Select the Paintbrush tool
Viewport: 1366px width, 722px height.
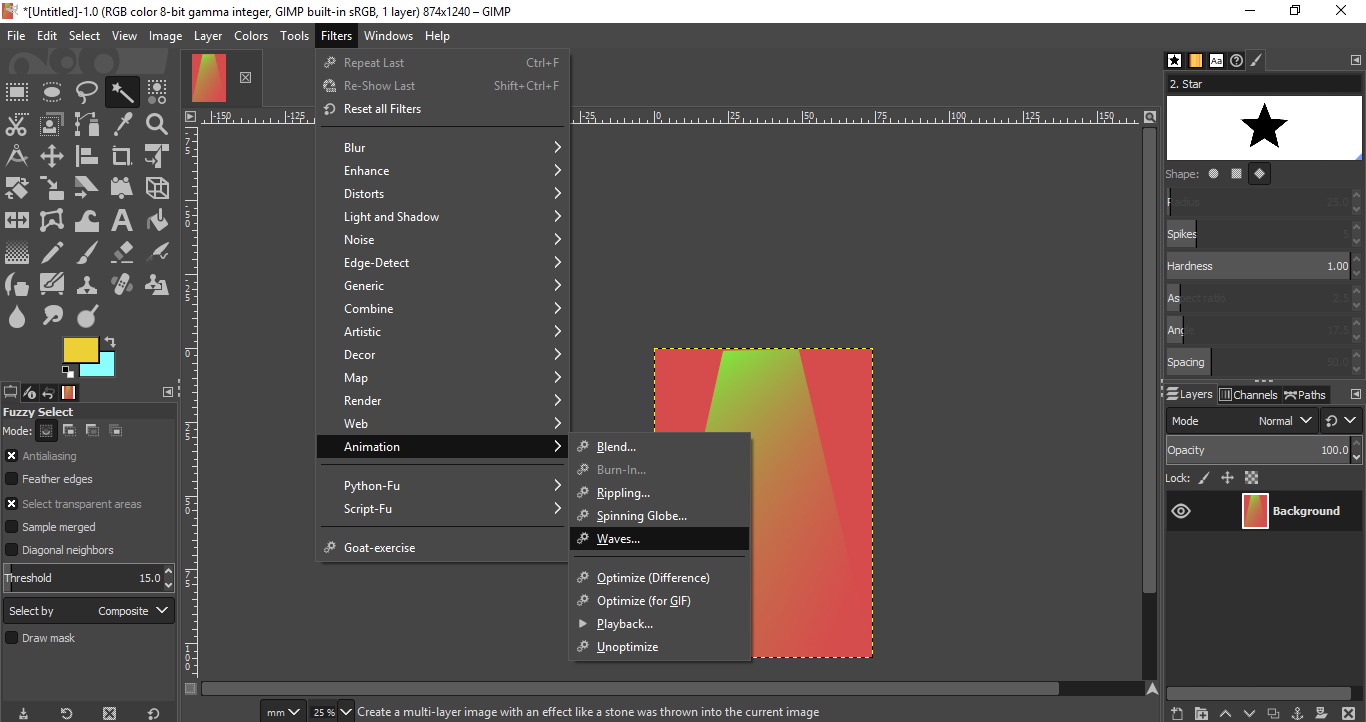click(87, 252)
